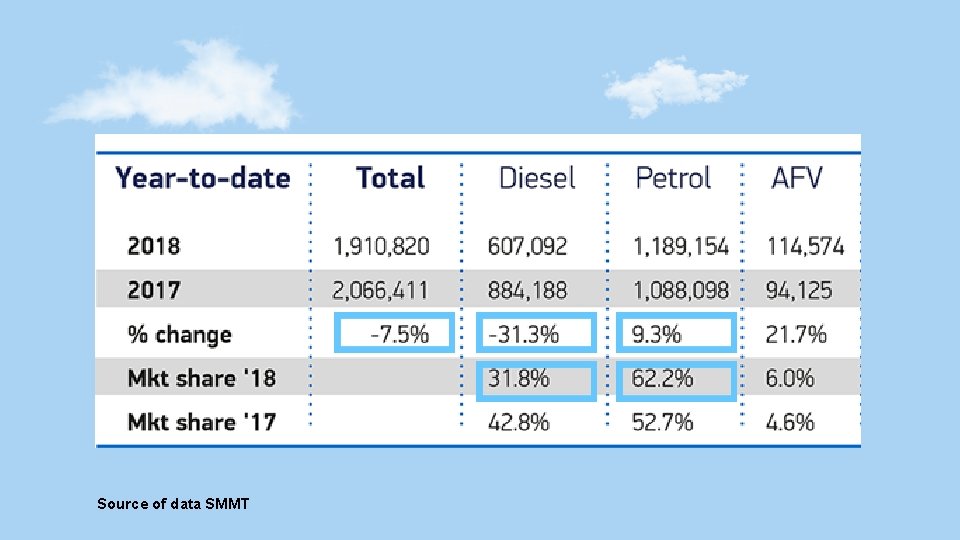Image resolution: width=960 pixels, height=540 pixels.
Task: Select diesel 2017 value 884,188
Action: [527, 290]
